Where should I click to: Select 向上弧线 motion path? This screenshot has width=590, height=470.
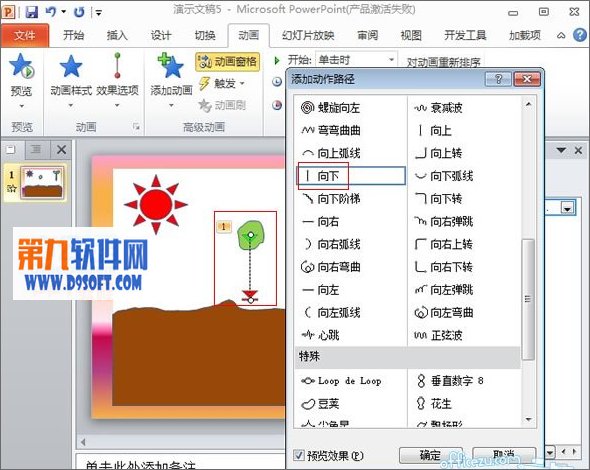coord(331,153)
